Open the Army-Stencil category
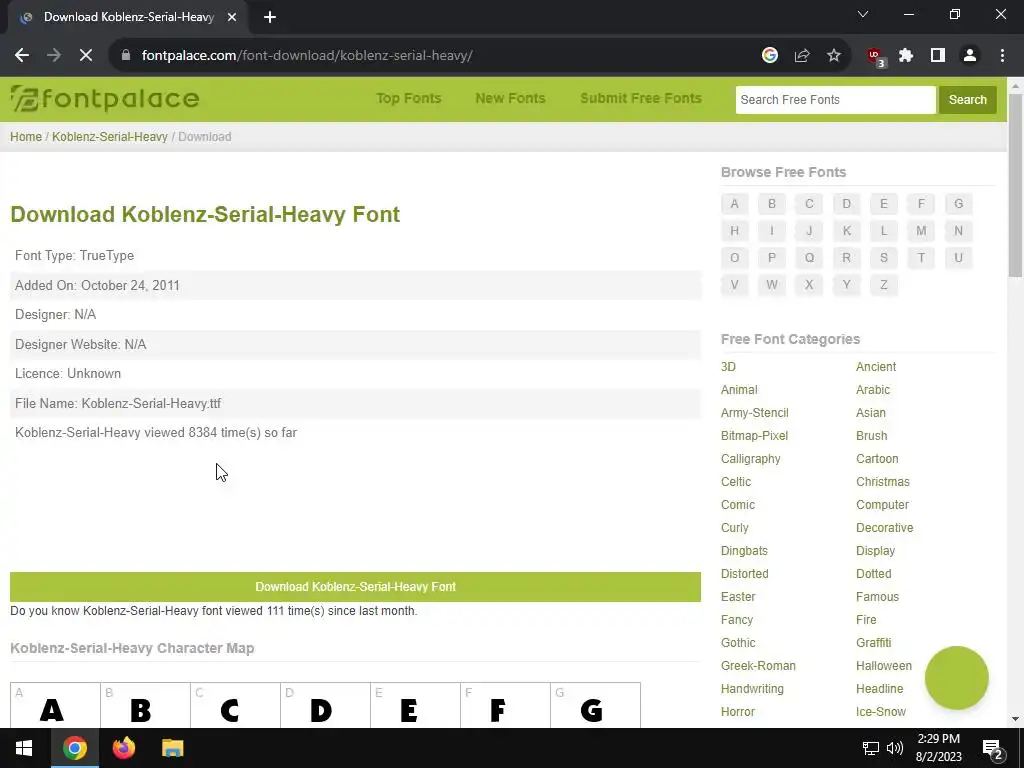The width and height of the screenshot is (1024, 768). pyautogui.click(x=754, y=413)
